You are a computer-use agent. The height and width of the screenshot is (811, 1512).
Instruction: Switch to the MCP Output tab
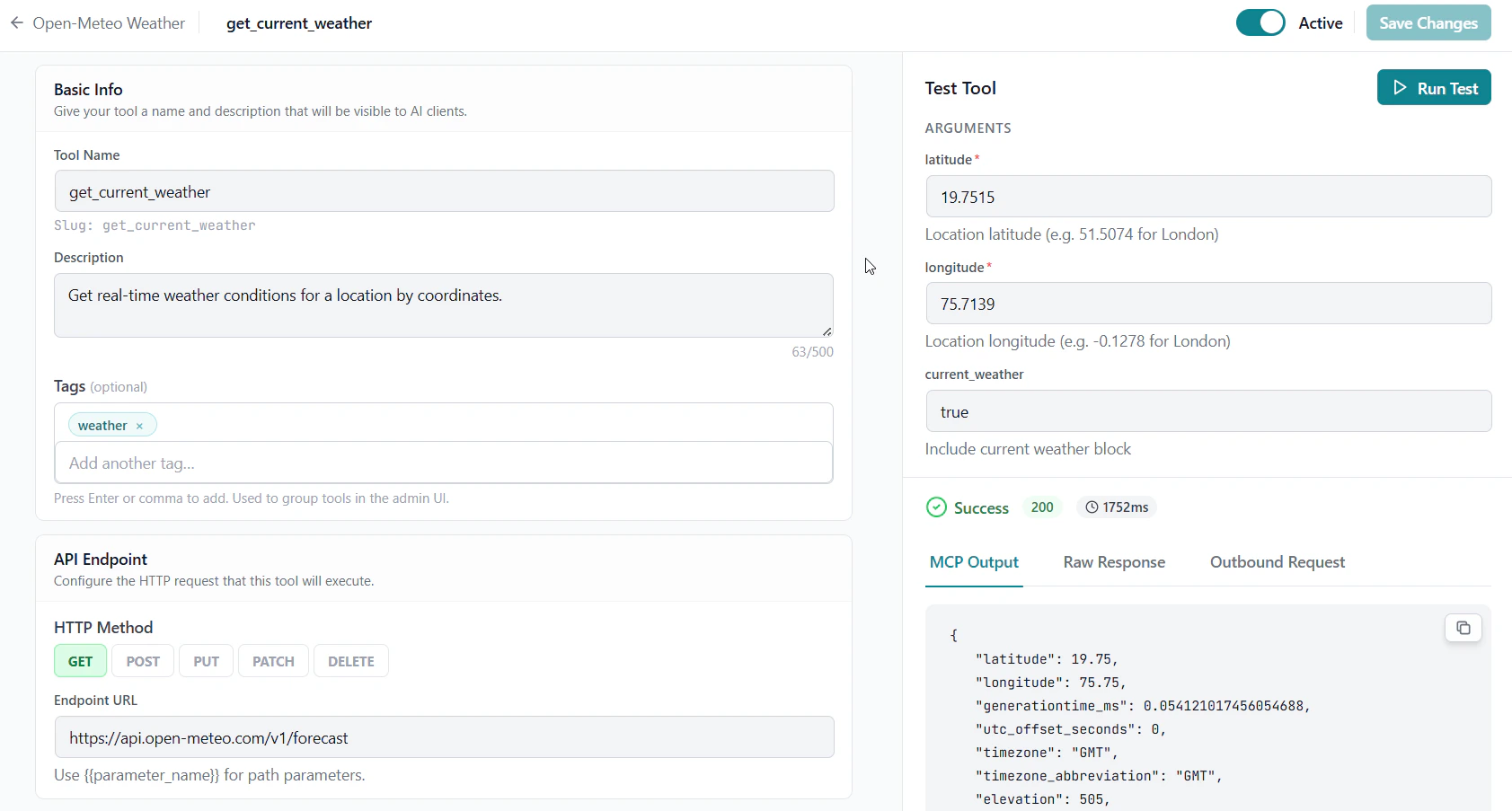974,562
